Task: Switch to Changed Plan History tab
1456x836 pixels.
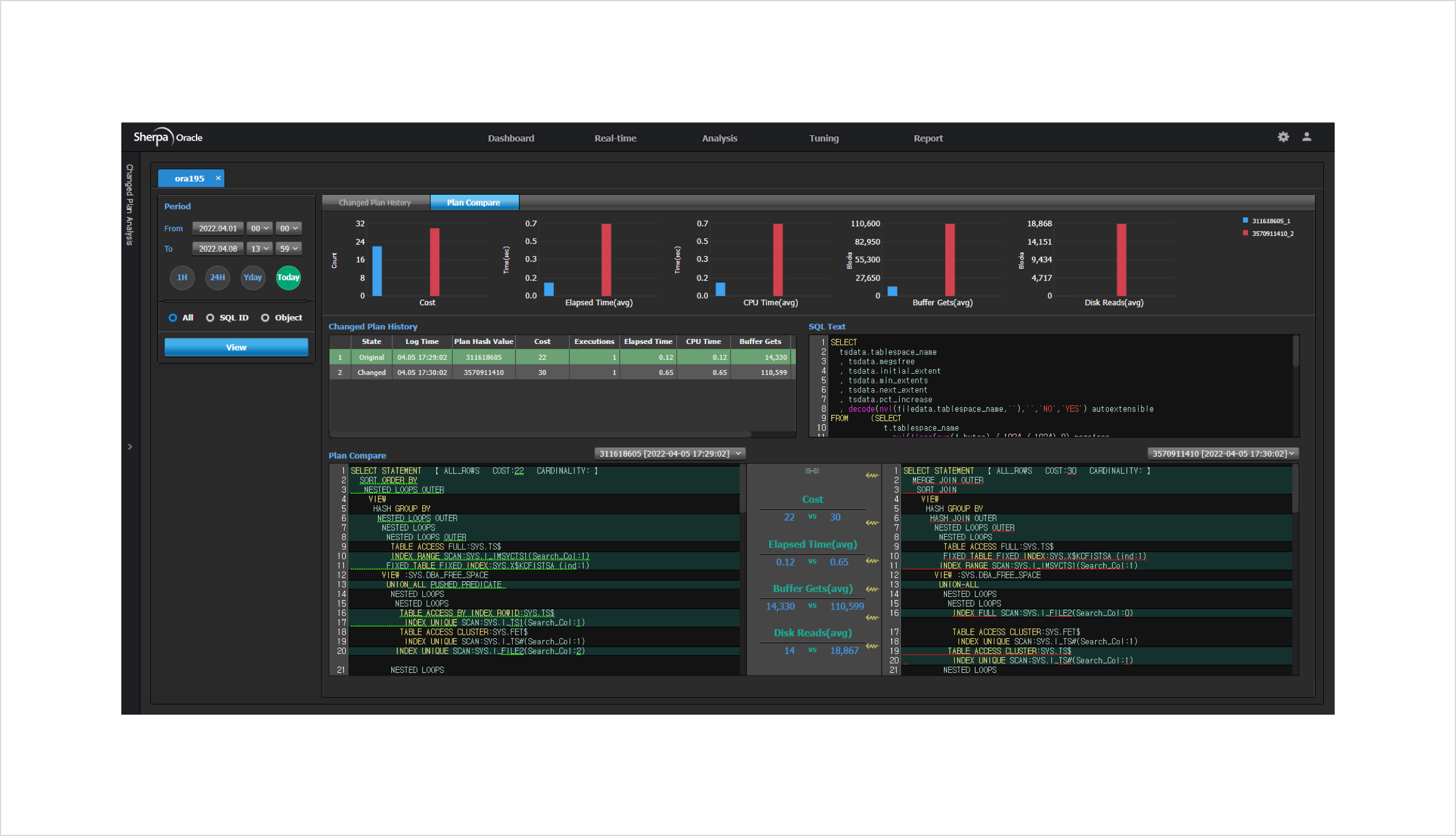Action: pos(375,203)
